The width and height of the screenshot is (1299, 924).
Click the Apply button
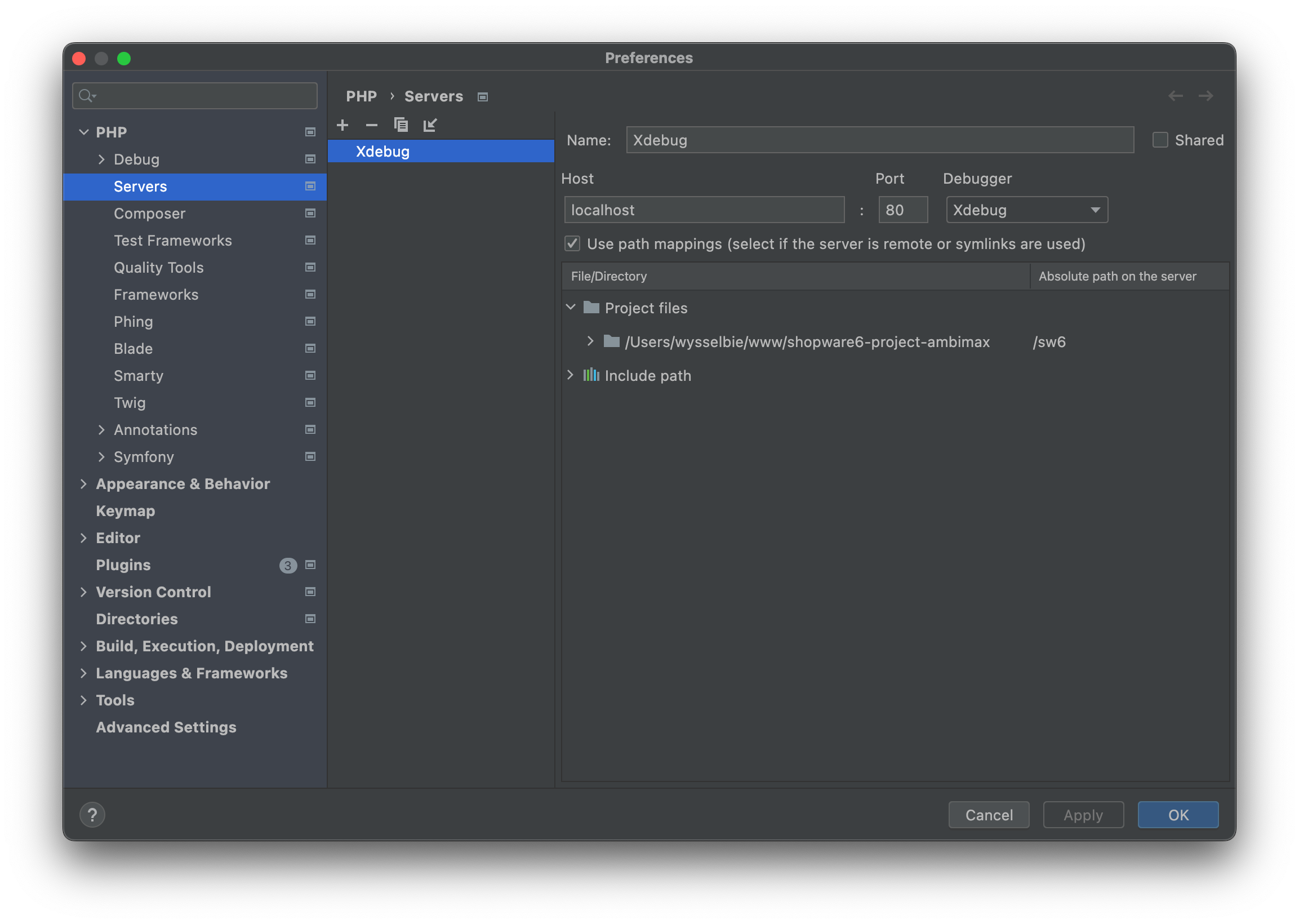tap(1082, 815)
